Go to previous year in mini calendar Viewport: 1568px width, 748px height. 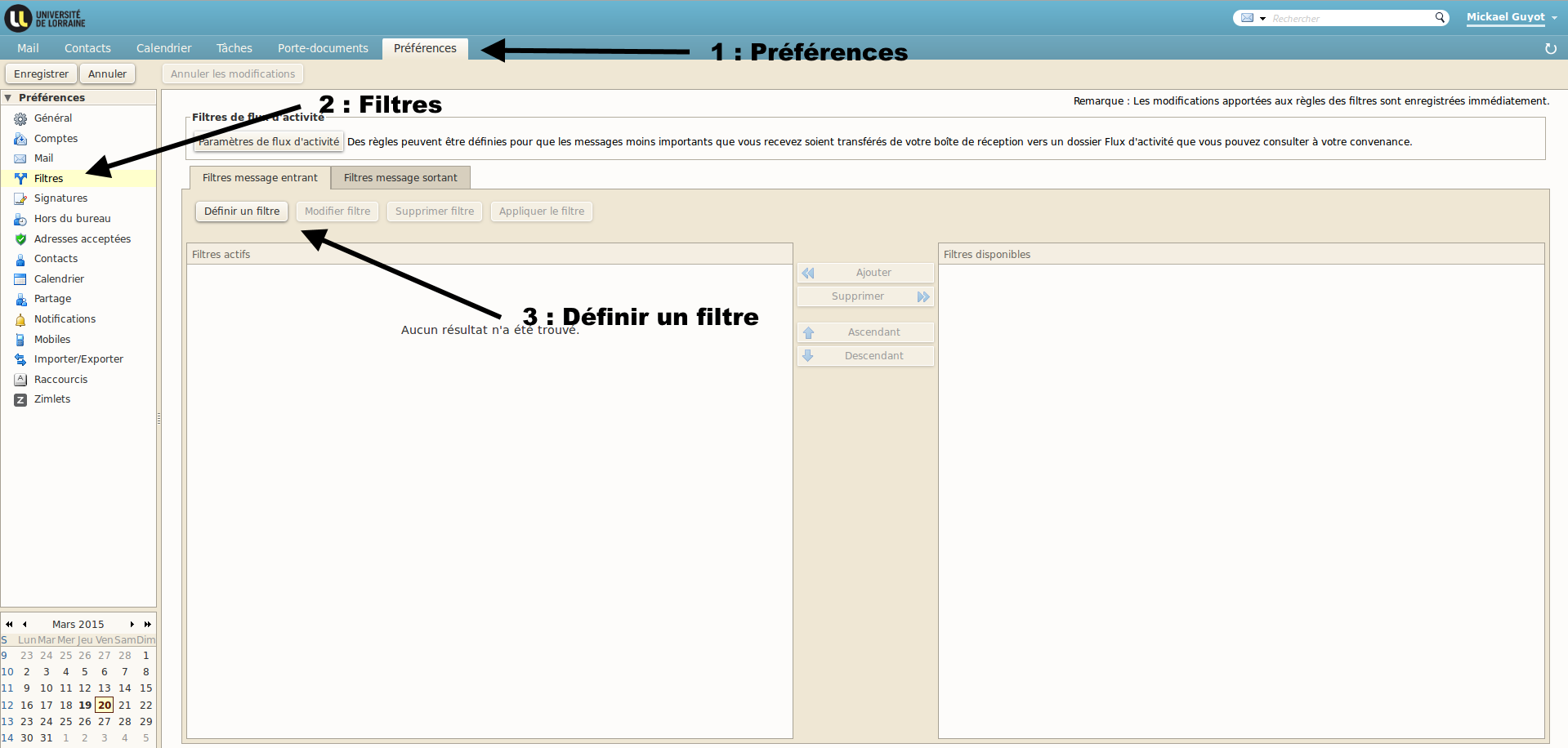9,625
